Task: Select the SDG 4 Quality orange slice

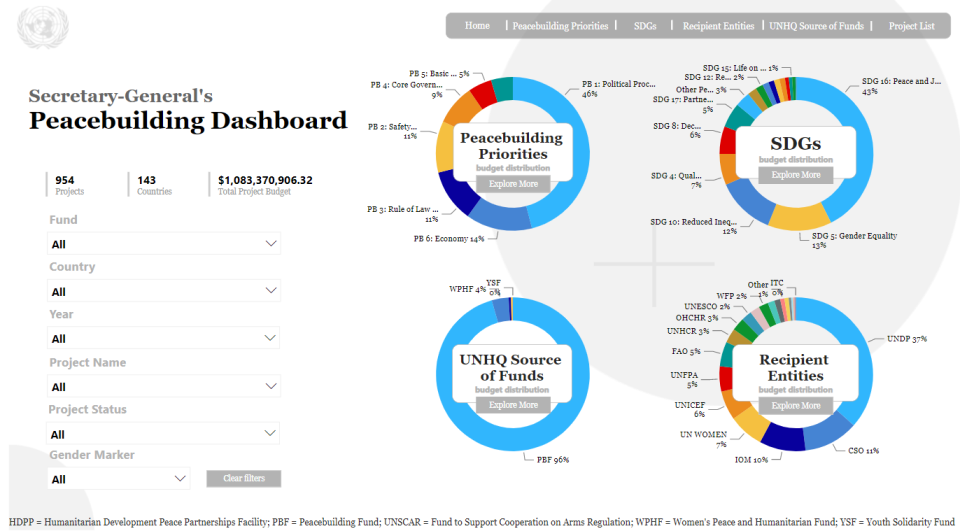Action: click(728, 168)
